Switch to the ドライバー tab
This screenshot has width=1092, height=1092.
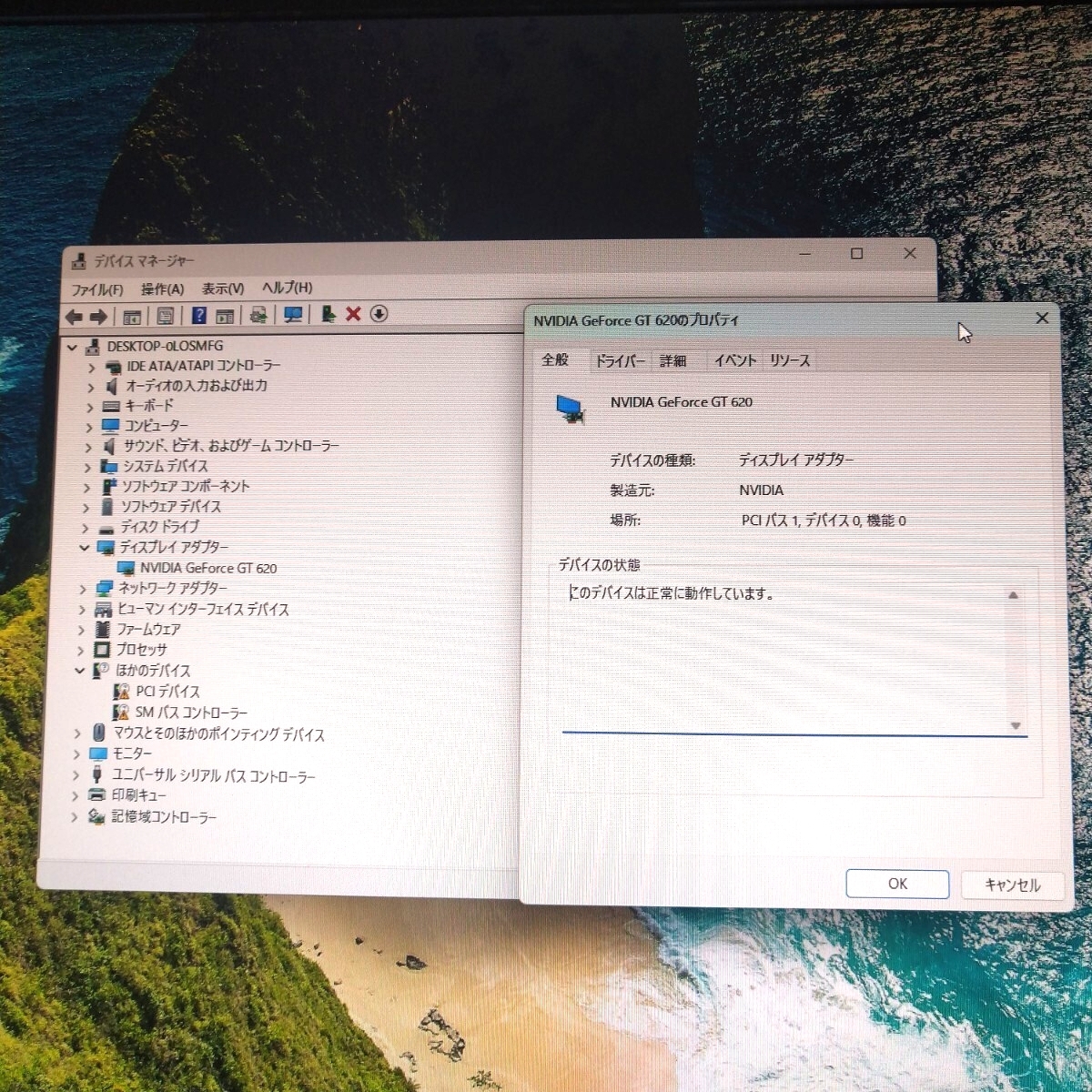tap(621, 360)
